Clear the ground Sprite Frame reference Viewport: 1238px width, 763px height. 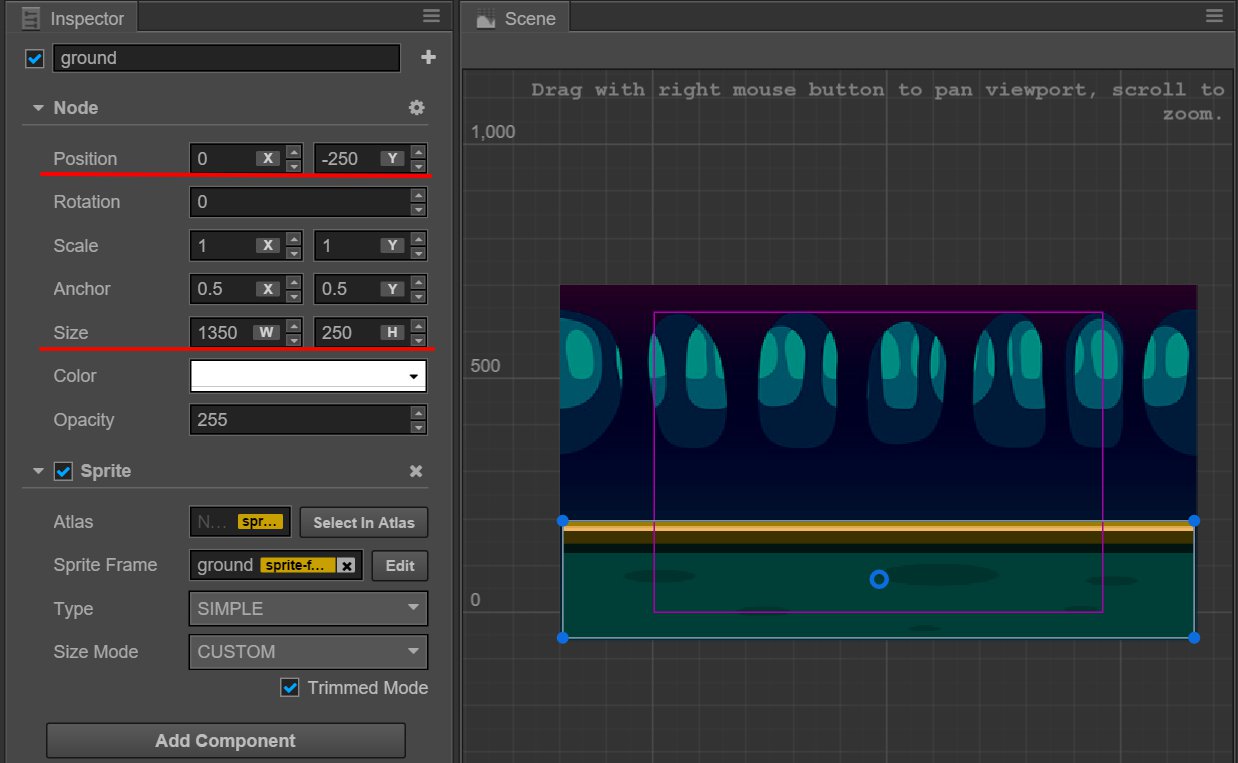click(346, 566)
